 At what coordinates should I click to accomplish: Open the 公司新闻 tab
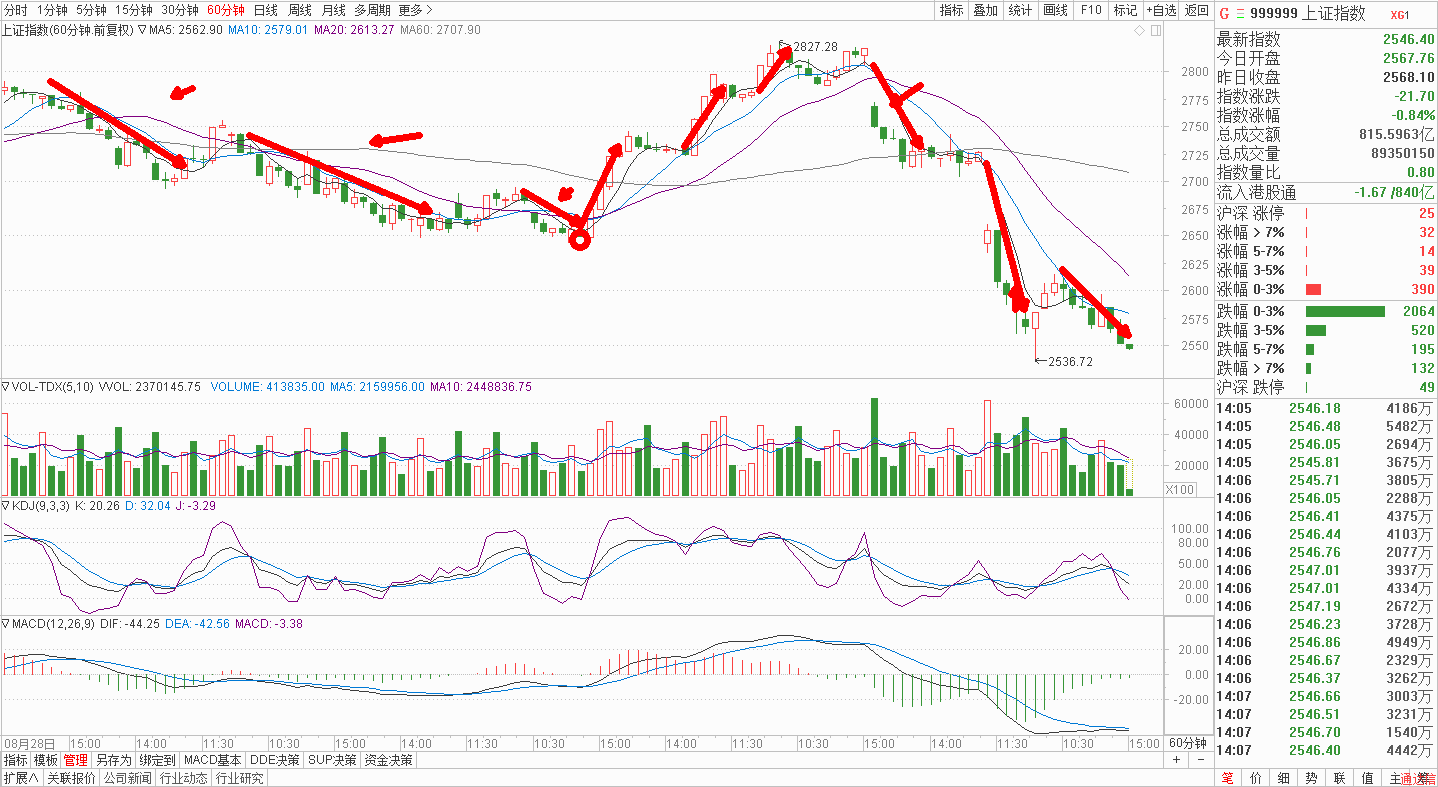pos(127,778)
